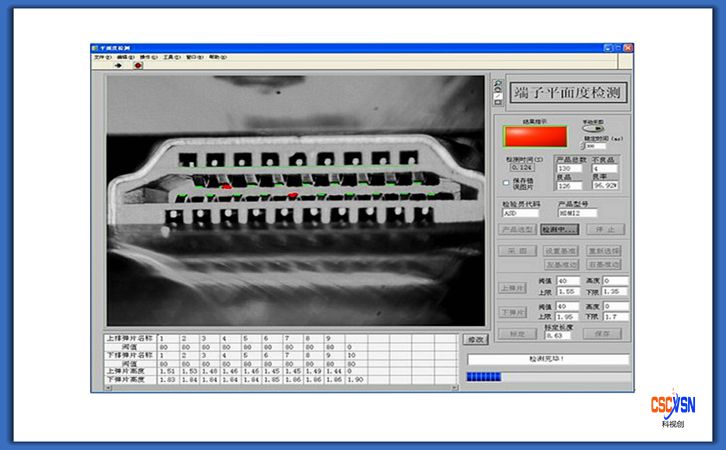Open the 工具 menu
This screenshot has width=726, height=450.
click(x=168, y=57)
